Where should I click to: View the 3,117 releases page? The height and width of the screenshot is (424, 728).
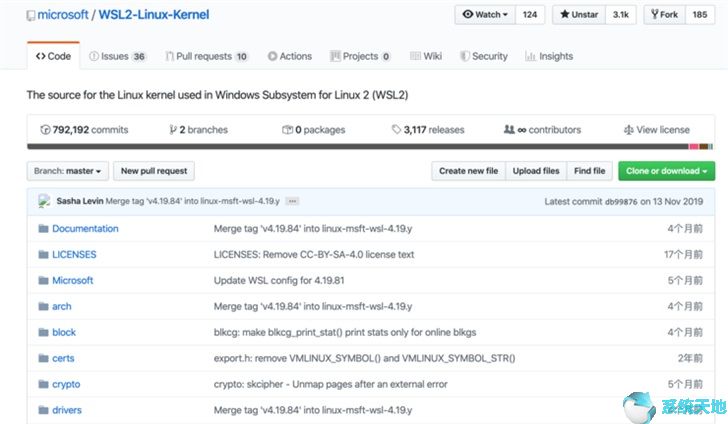point(428,130)
